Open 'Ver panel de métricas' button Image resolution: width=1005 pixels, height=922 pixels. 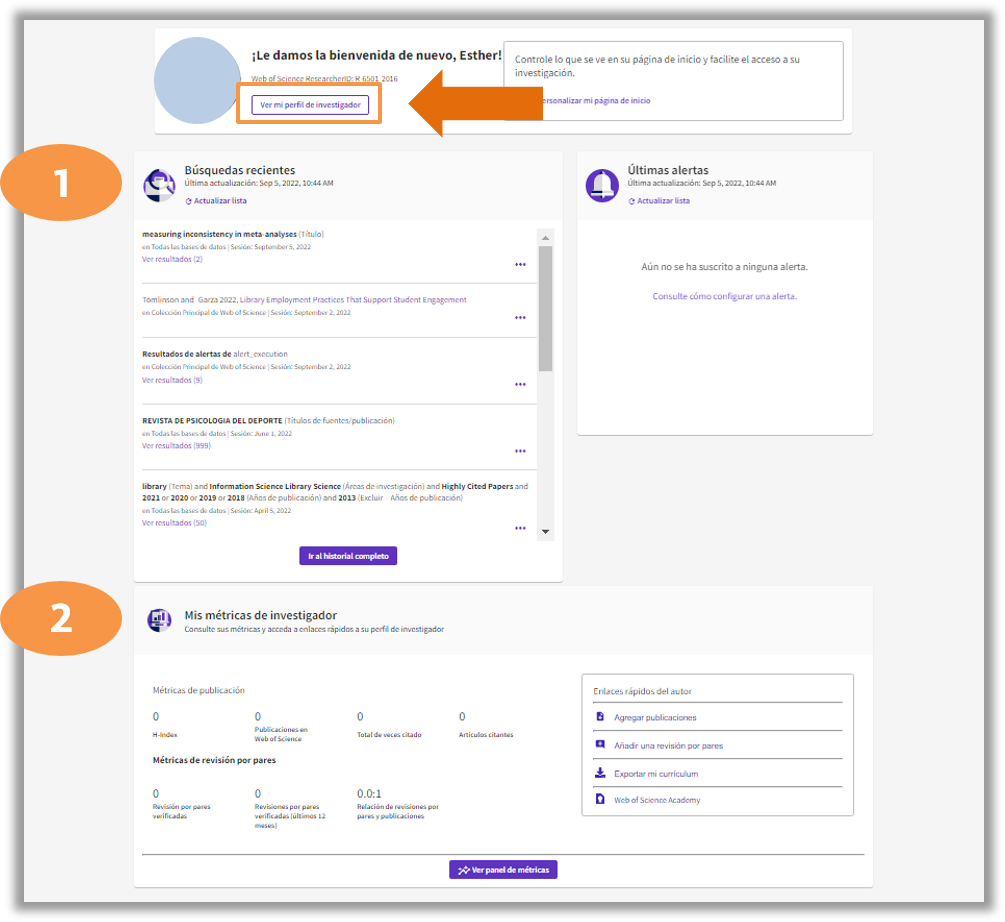(503, 870)
